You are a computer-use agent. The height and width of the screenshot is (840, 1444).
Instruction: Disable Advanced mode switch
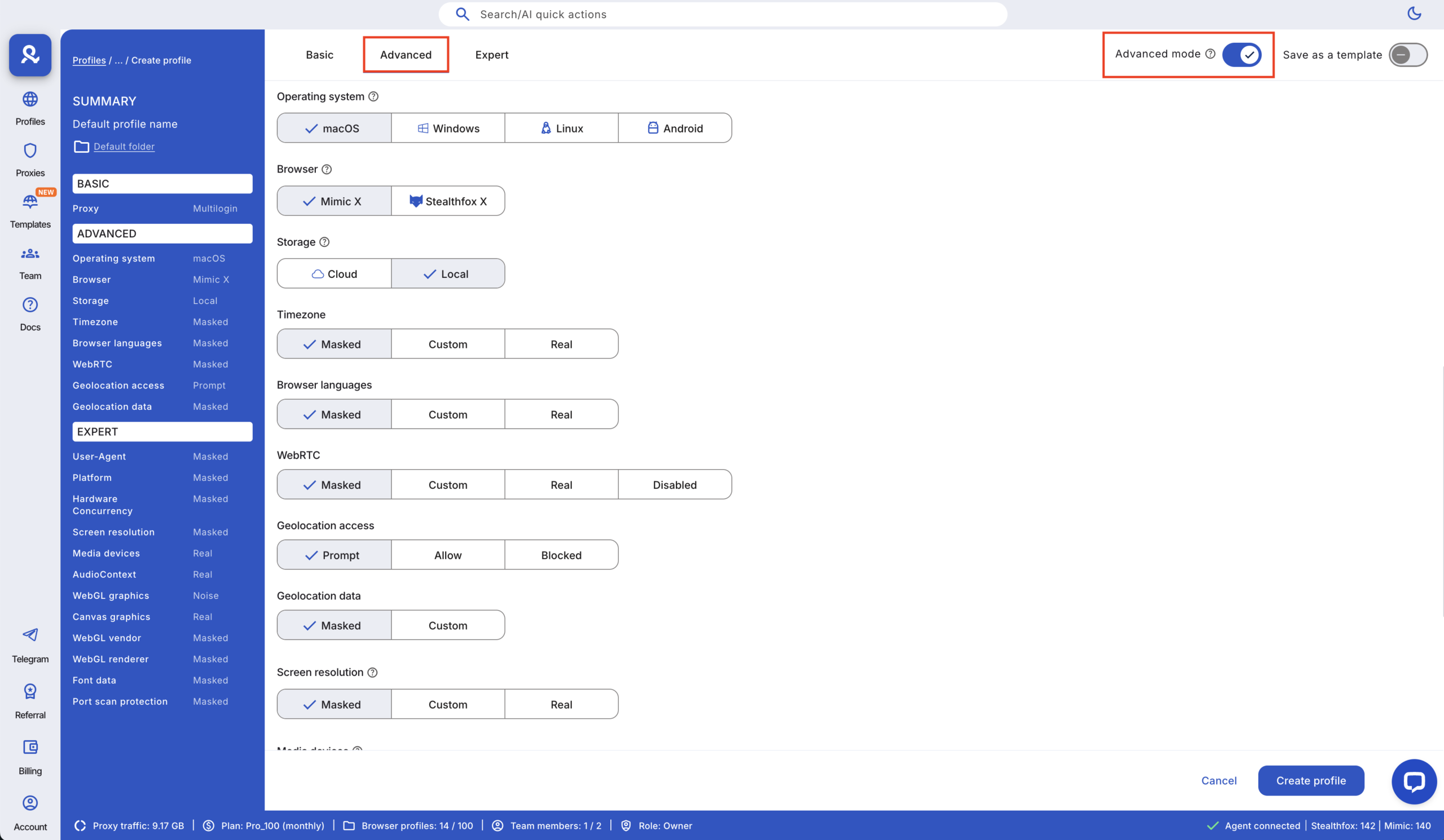(1242, 54)
